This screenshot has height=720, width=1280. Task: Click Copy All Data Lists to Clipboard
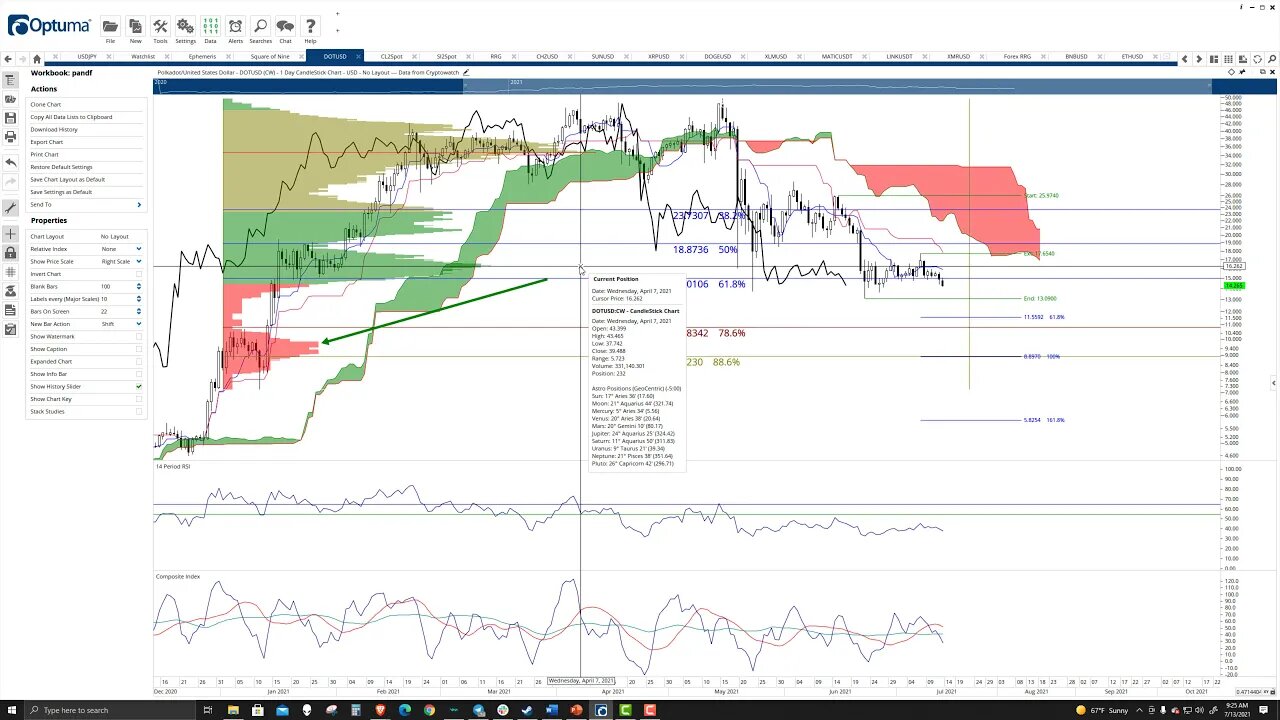point(71,117)
